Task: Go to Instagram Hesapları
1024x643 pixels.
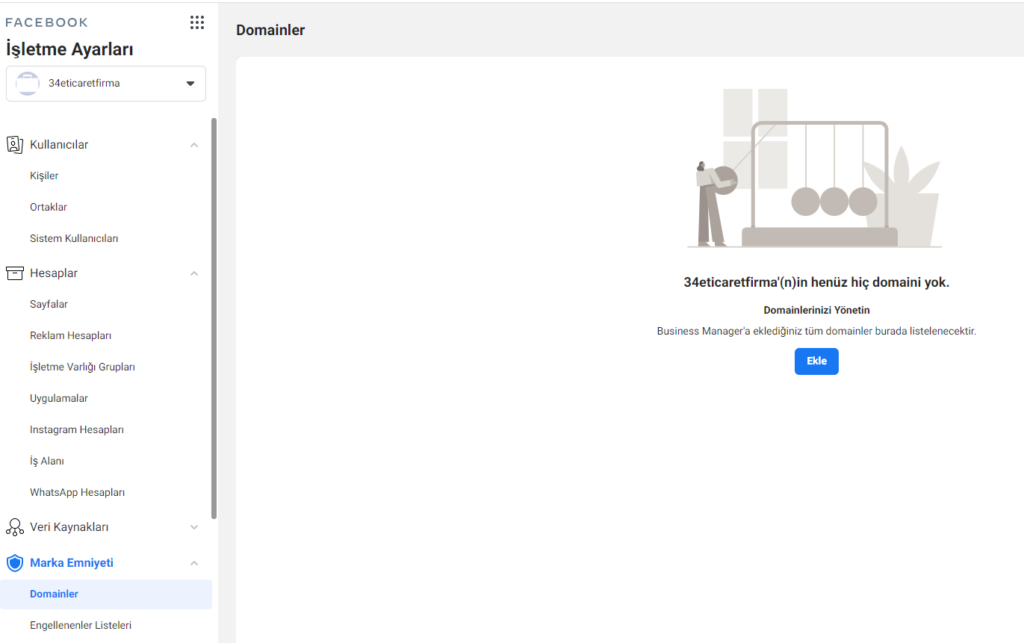Action: [x=76, y=430]
